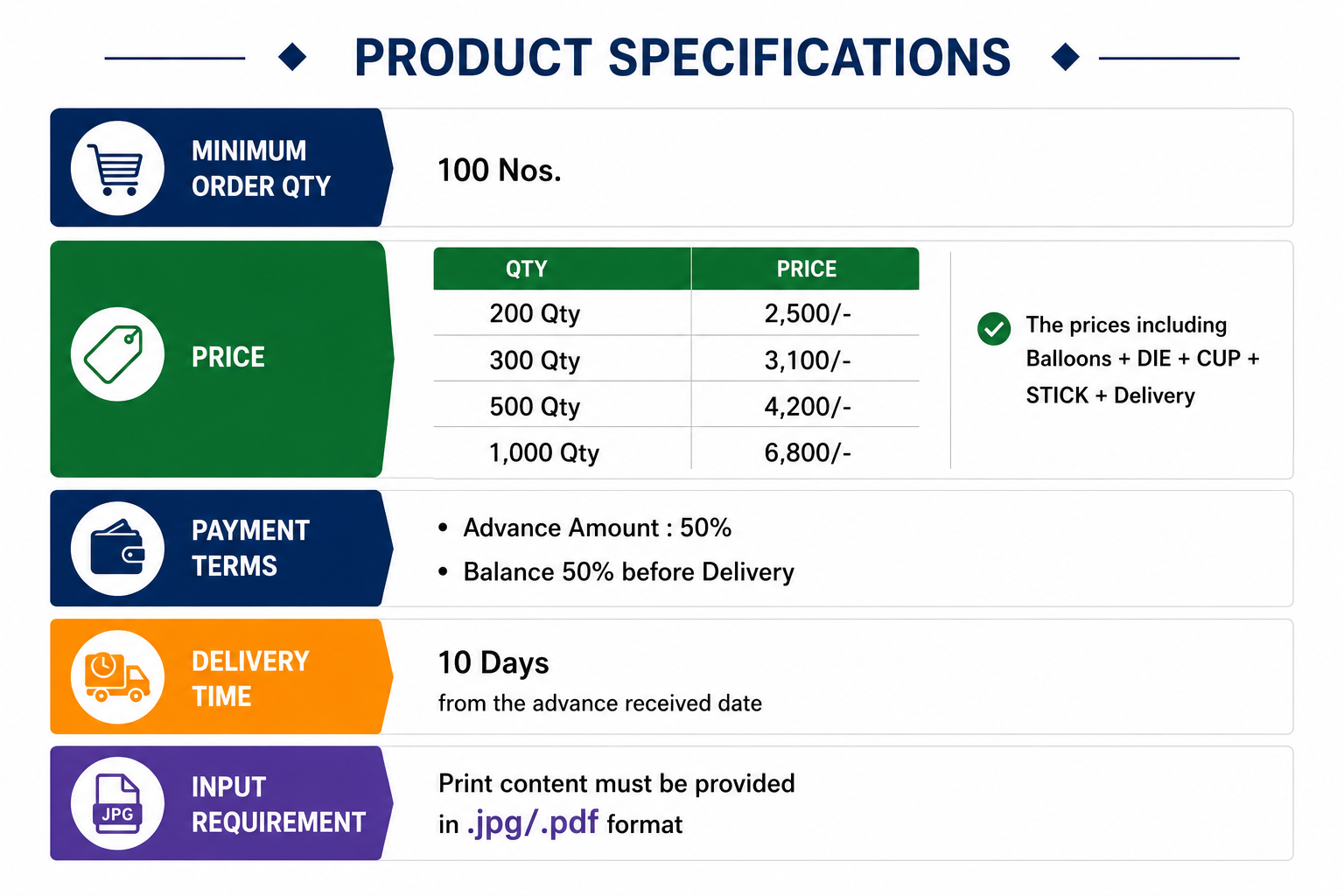Click the INPUT REQUIREMENT purple label
Viewport: 1344px width, 896px height.
[278, 804]
